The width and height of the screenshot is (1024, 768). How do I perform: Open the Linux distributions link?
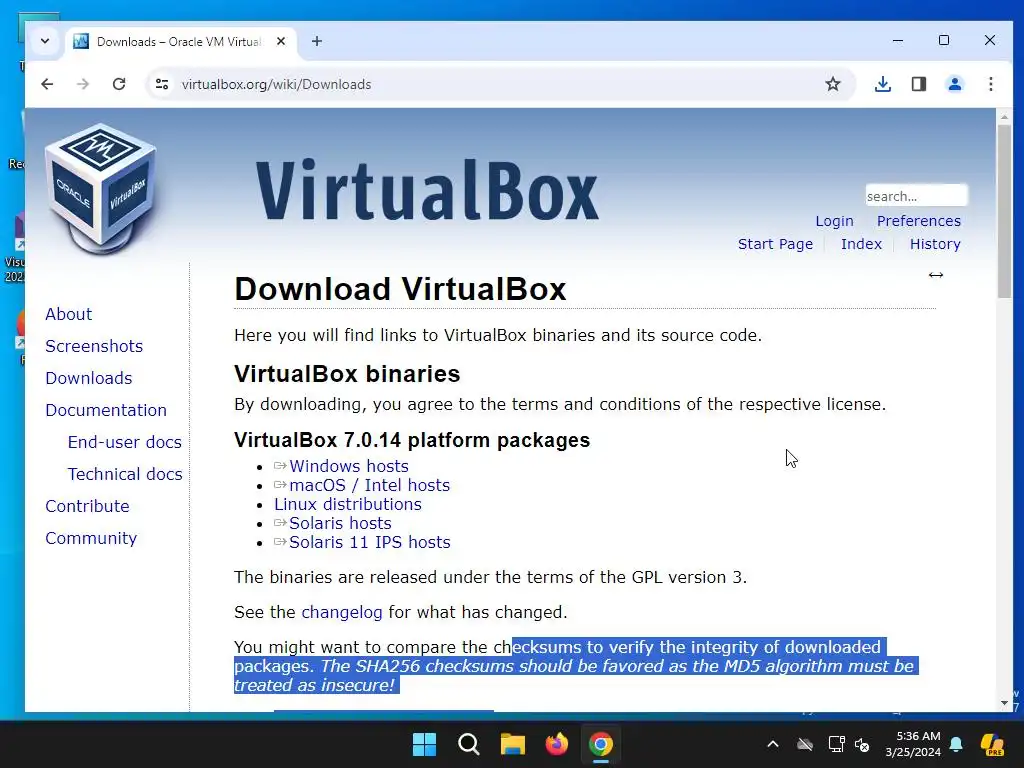pos(347,504)
